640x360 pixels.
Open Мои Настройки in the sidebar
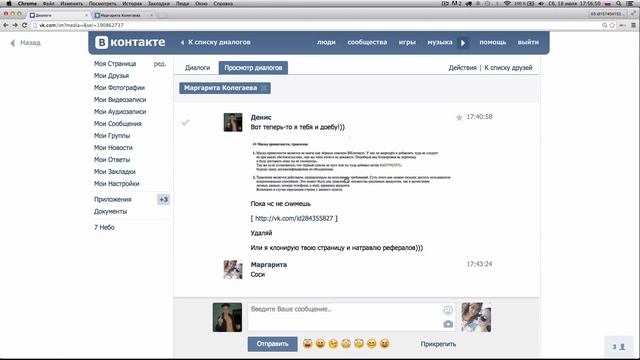(x=117, y=184)
